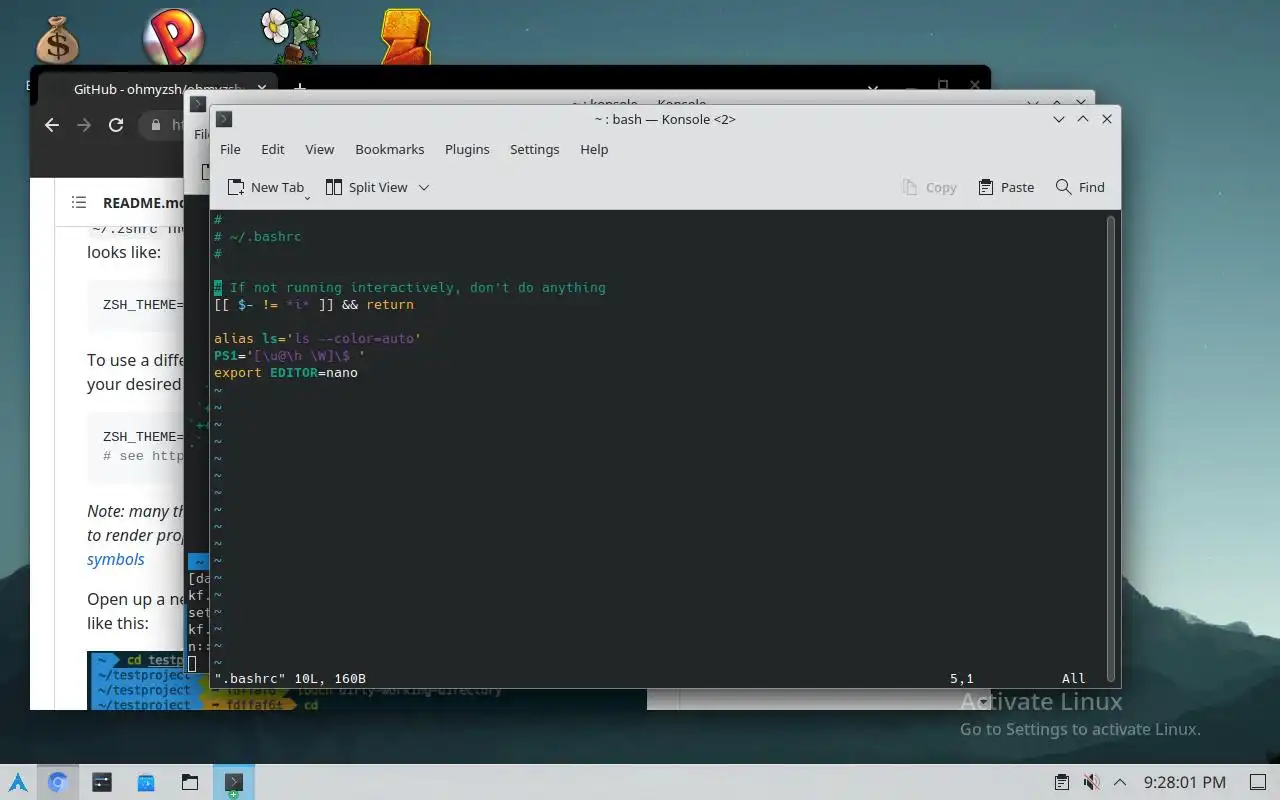
Task: Open the Bookmarks menu
Action: click(x=390, y=149)
